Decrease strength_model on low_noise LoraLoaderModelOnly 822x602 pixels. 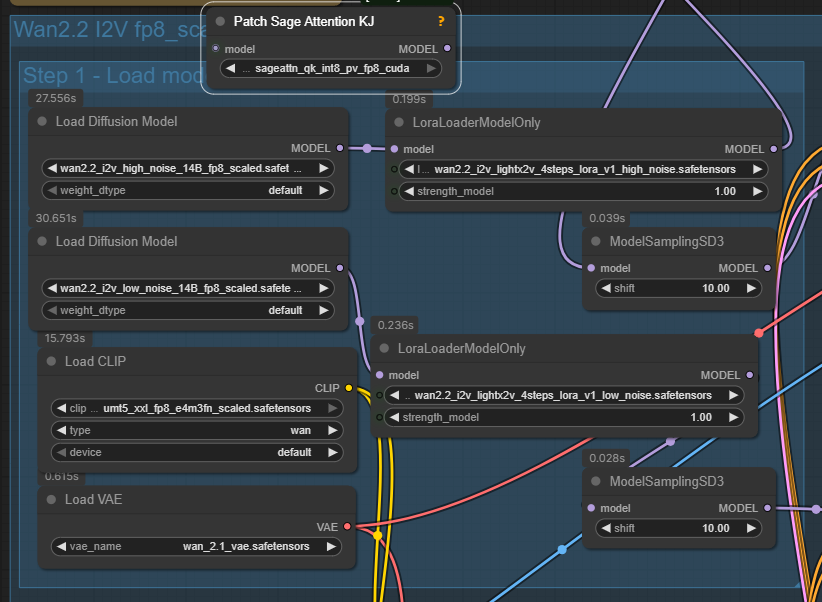tap(395, 417)
